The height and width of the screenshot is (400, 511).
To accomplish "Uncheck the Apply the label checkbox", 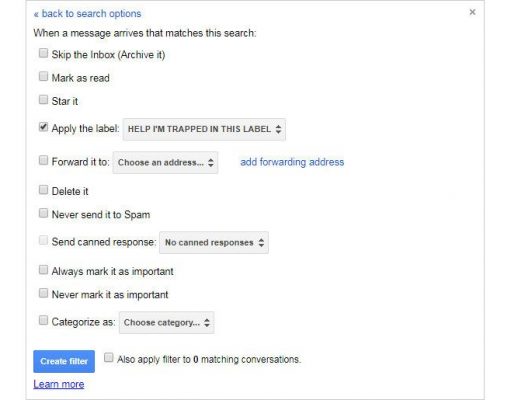I will (43, 127).
